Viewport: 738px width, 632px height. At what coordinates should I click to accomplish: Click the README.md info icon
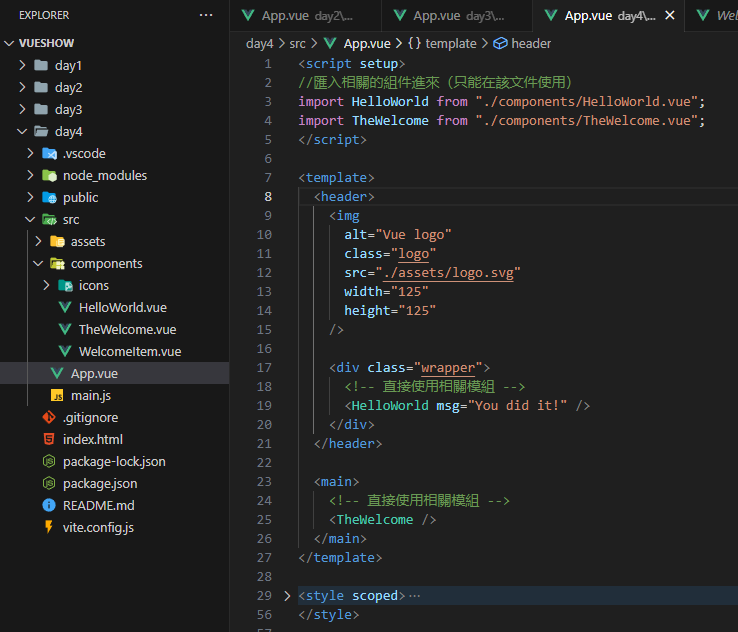pos(49,505)
